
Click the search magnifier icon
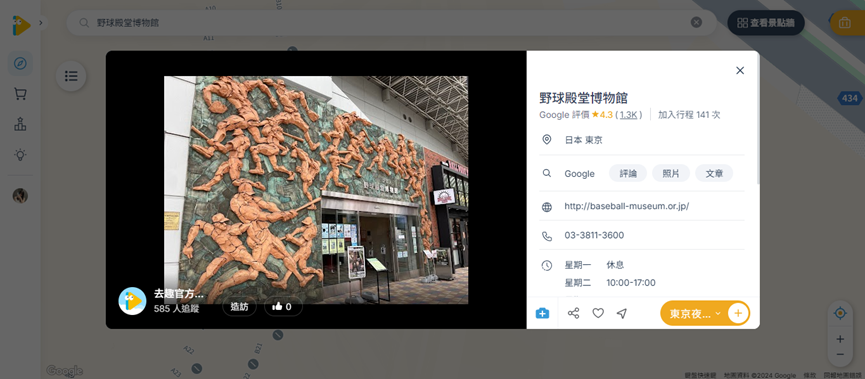tap(84, 23)
